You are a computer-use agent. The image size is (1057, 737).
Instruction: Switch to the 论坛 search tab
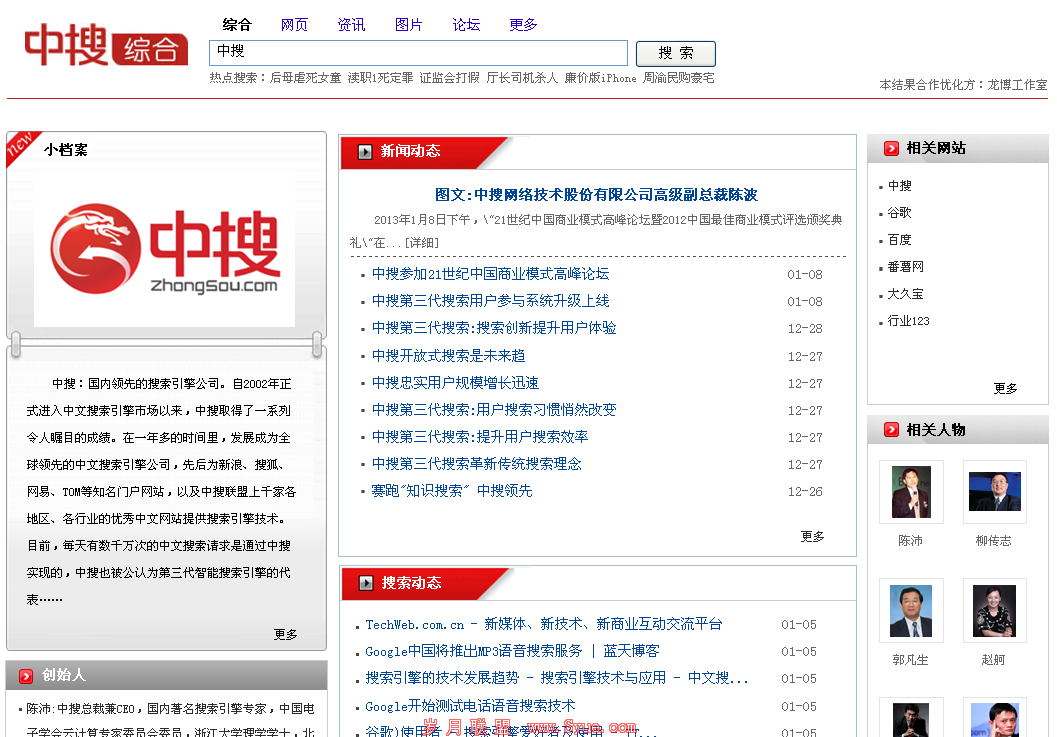[x=466, y=25]
